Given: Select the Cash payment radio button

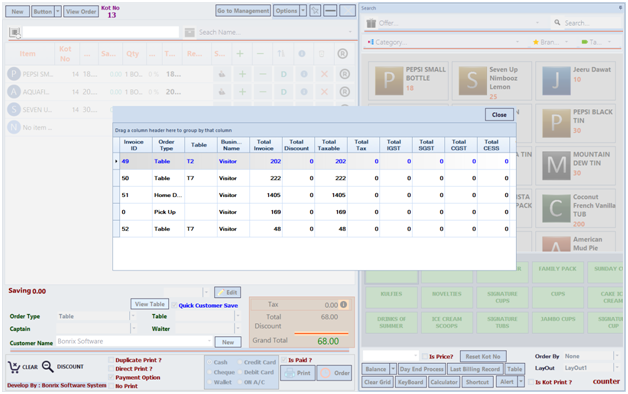Looking at the screenshot, I should 209,362.
